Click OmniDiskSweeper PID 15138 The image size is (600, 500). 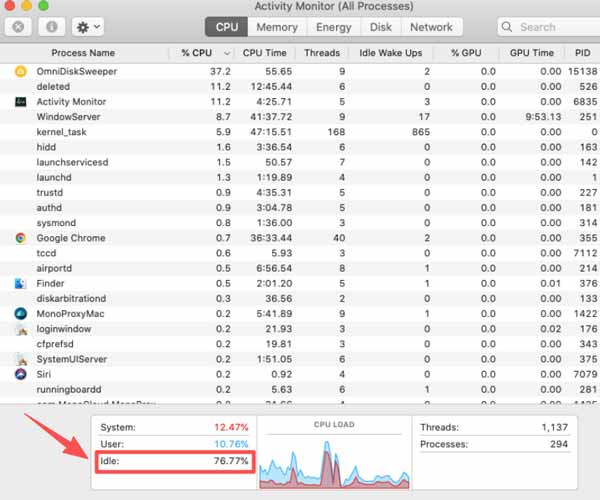click(x=583, y=72)
